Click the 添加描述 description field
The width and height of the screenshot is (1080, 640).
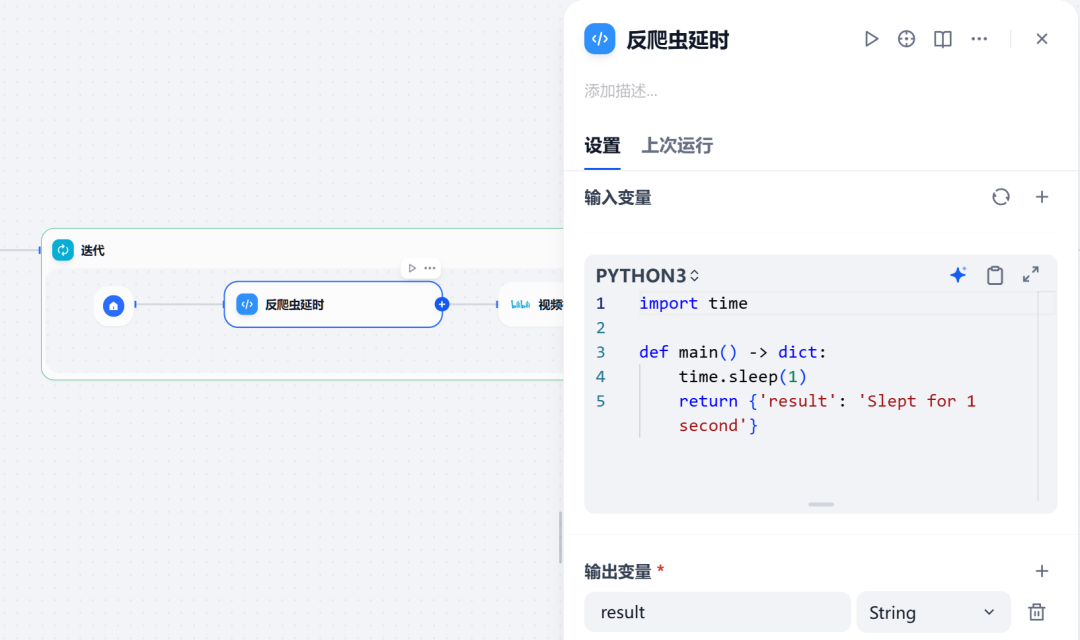pos(621,91)
